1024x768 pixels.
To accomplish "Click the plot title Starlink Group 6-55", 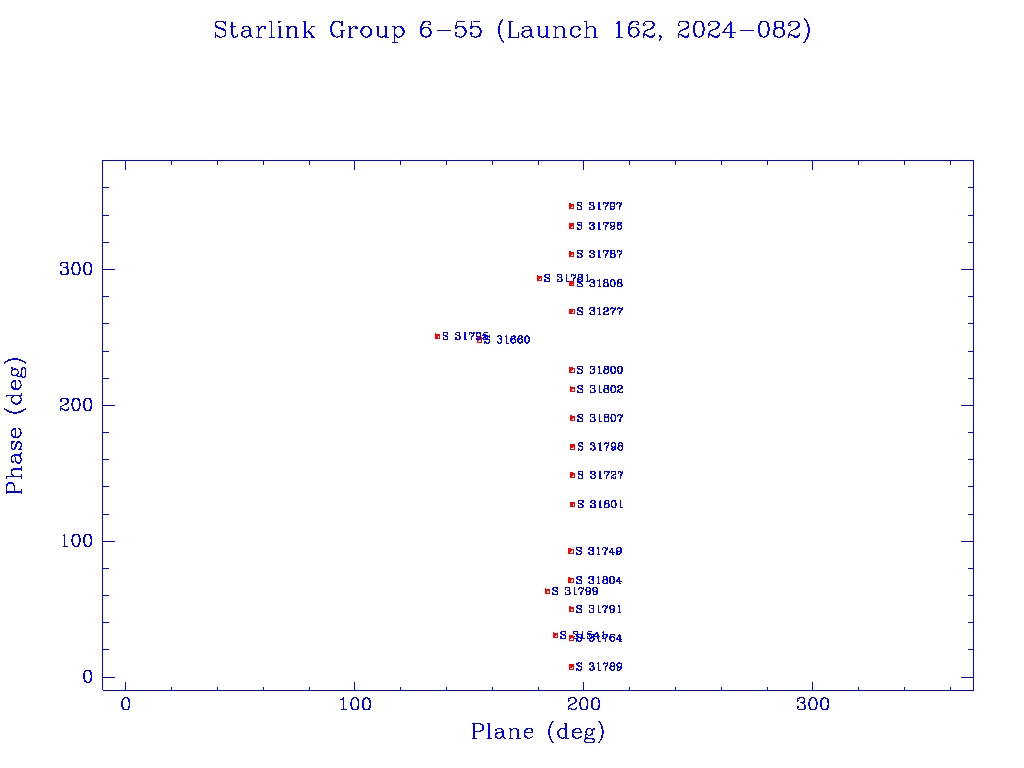I will (512, 31).
